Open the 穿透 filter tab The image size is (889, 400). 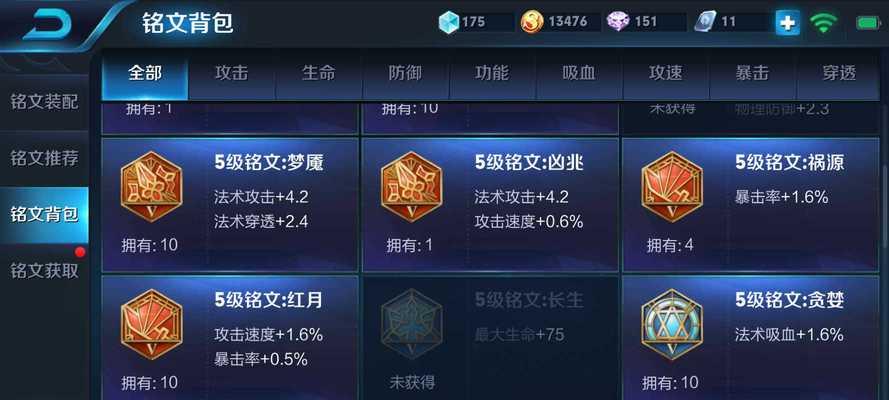pos(839,74)
